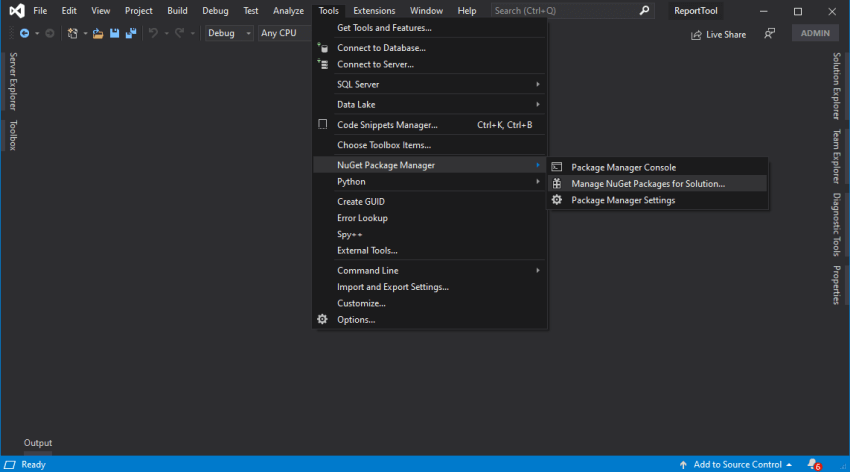
Task: Click the search magnifier icon
Action: click(644, 10)
